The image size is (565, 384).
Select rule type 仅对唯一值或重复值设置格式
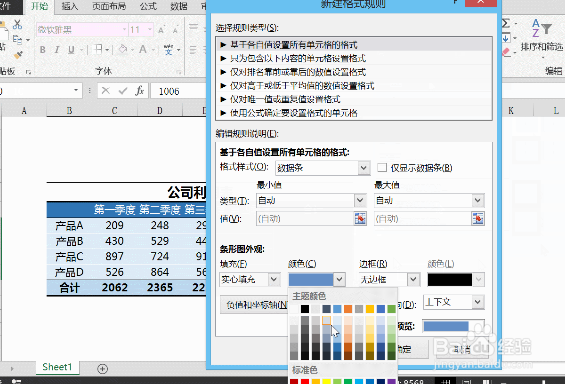pyautogui.click(x=354, y=99)
